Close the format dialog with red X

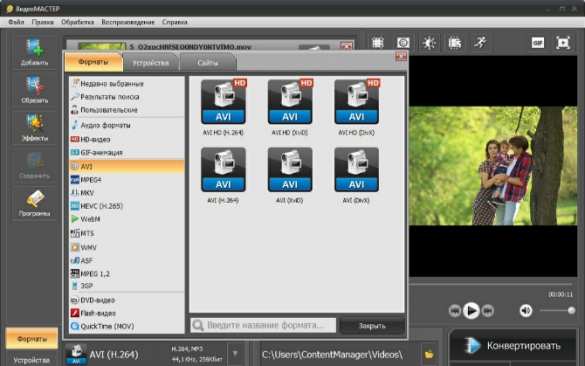(x=401, y=57)
